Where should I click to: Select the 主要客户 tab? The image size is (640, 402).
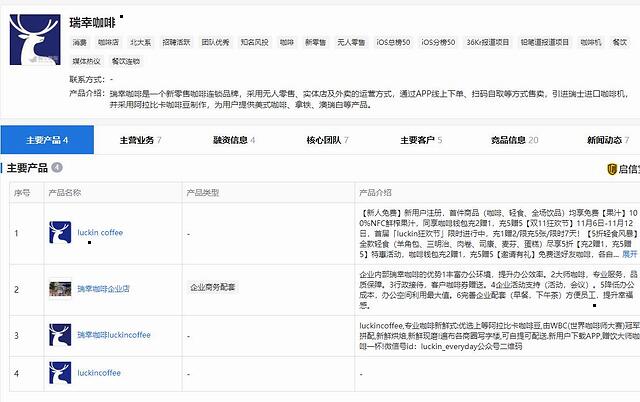click(x=421, y=140)
